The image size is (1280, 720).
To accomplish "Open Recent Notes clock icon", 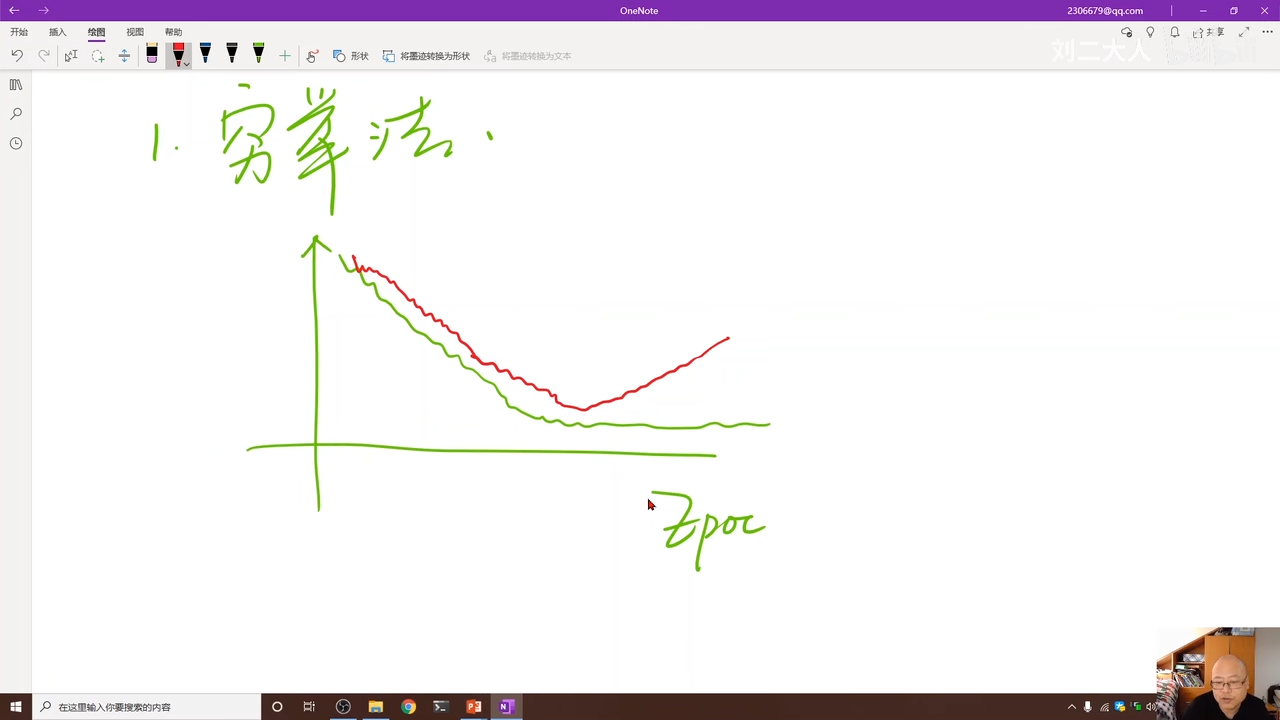I will pos(16,143).
